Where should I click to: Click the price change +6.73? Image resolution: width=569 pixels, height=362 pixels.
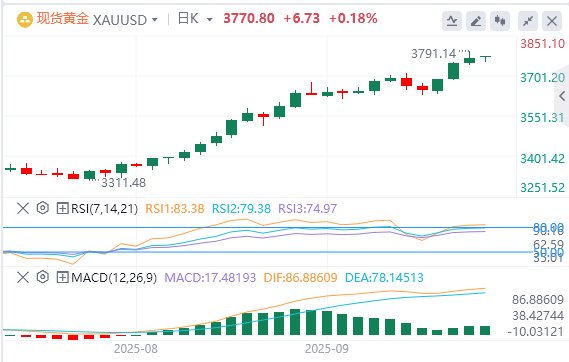point(302,18)
